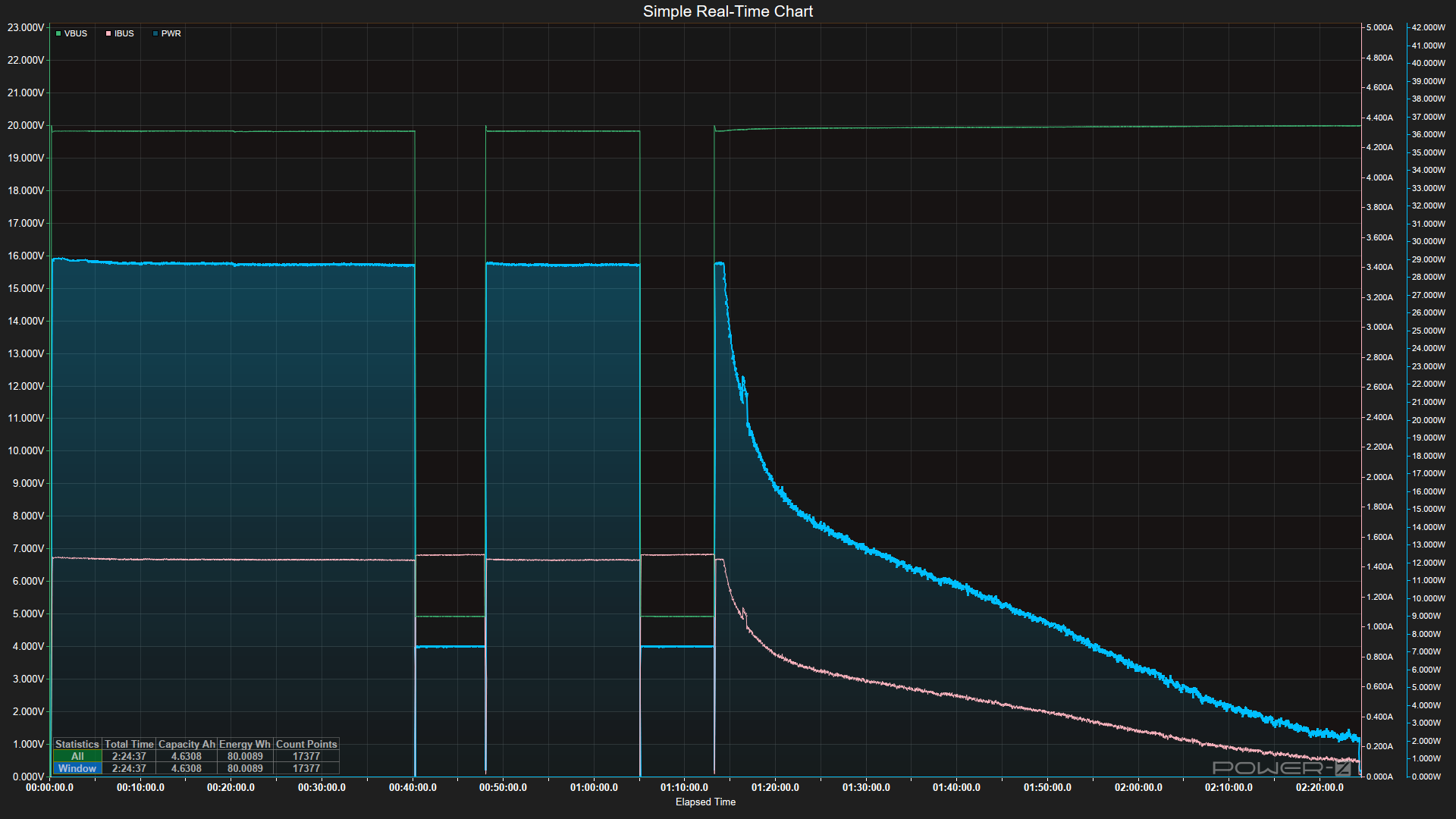
Task: Click the 20.000V label on voltage axis
Action: 26,125
